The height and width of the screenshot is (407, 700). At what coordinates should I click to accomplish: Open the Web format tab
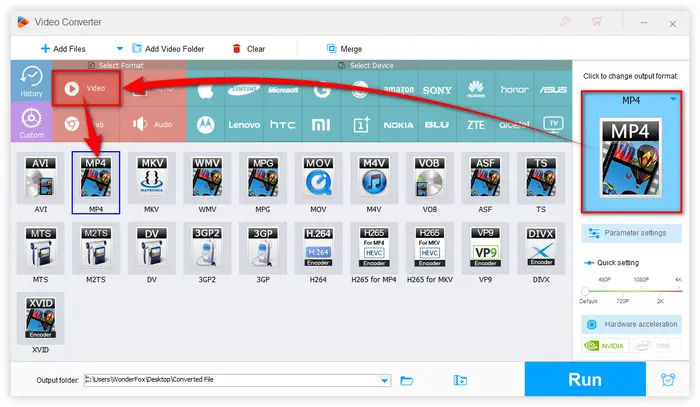coord(86,125)
